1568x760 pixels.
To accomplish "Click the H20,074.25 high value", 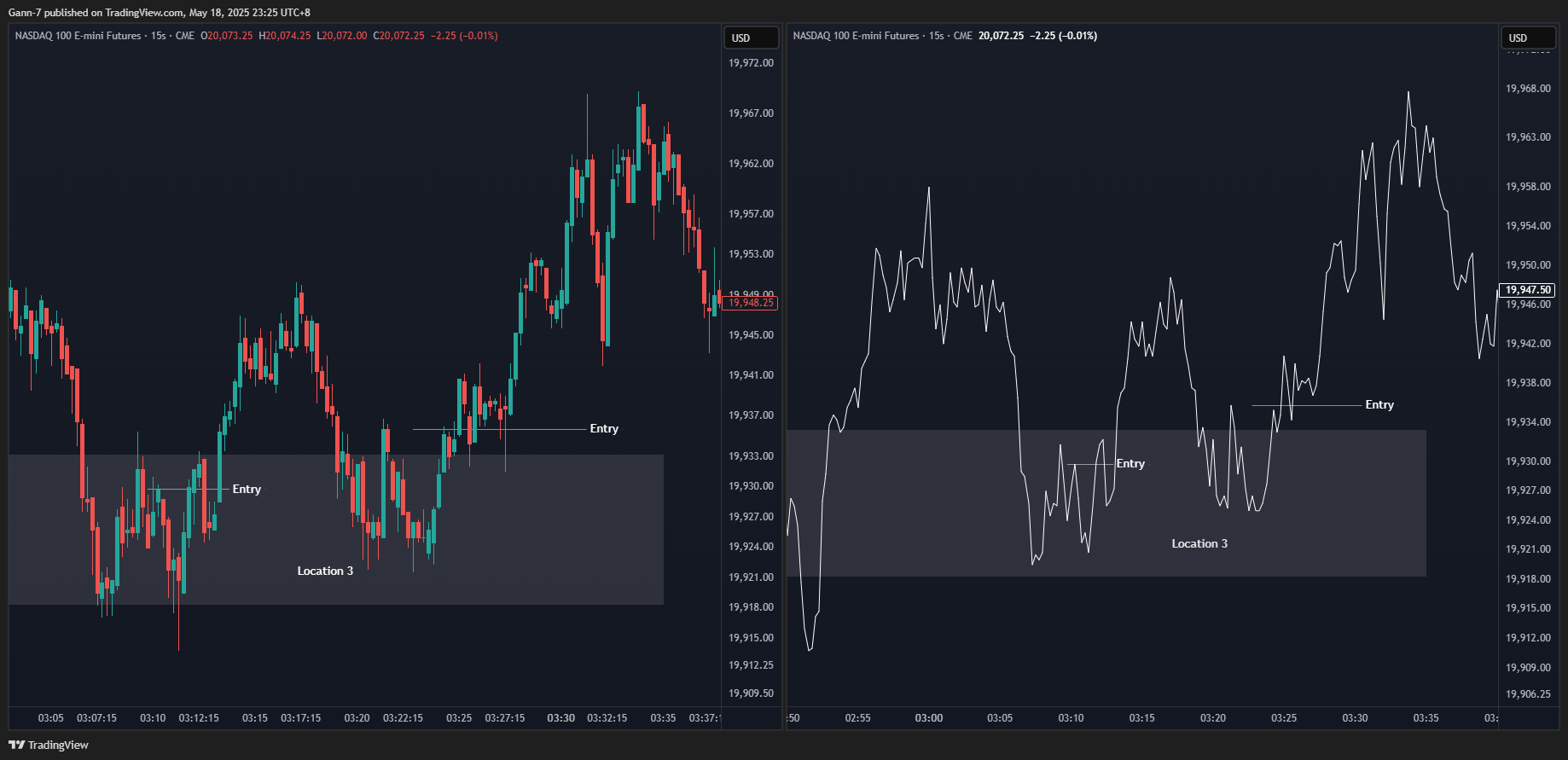I will (285, 36).
